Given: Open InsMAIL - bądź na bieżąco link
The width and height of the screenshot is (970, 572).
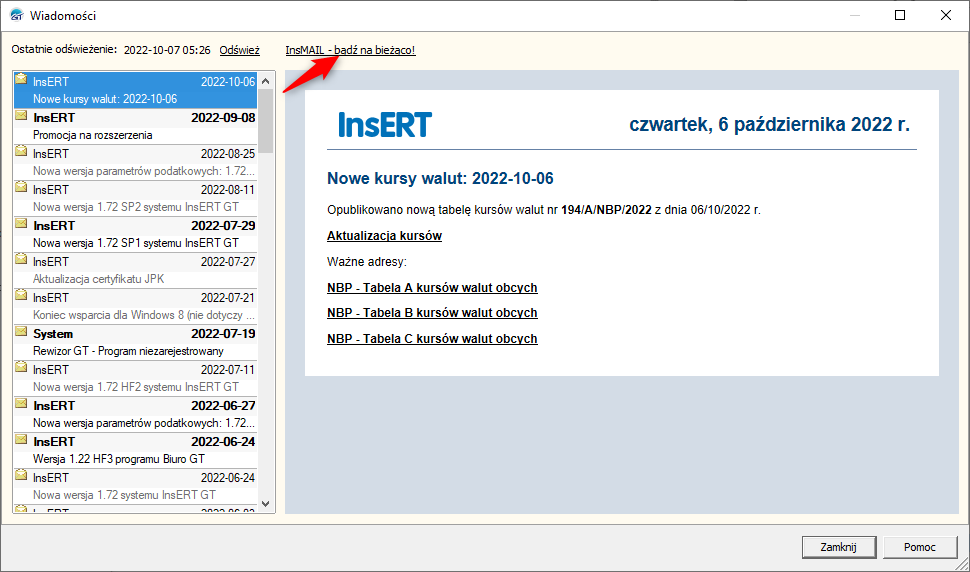Looking at the screenshot, I should coord(350,50).
